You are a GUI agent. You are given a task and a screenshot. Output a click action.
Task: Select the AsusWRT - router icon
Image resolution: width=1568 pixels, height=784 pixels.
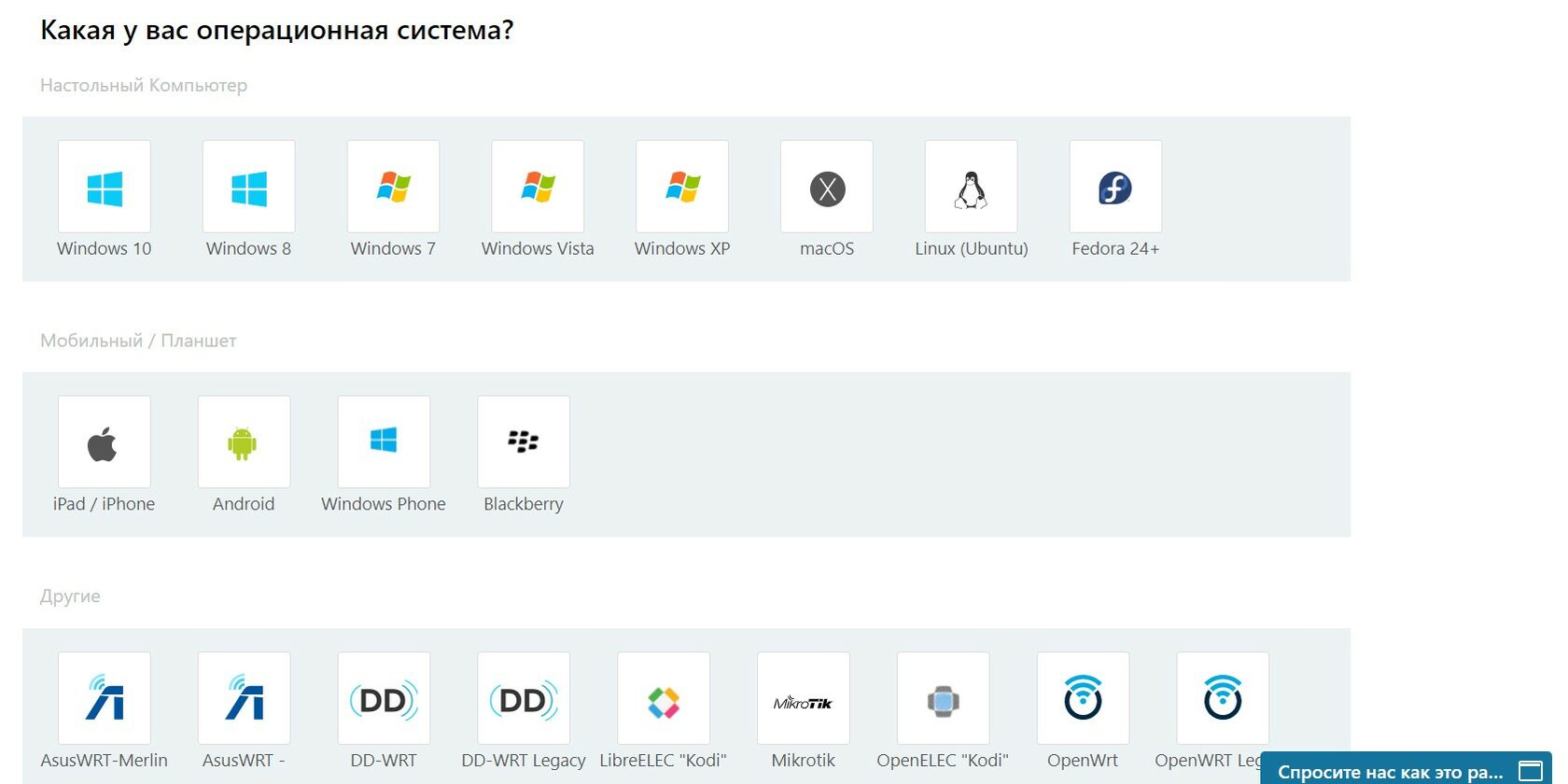(244, 698)
